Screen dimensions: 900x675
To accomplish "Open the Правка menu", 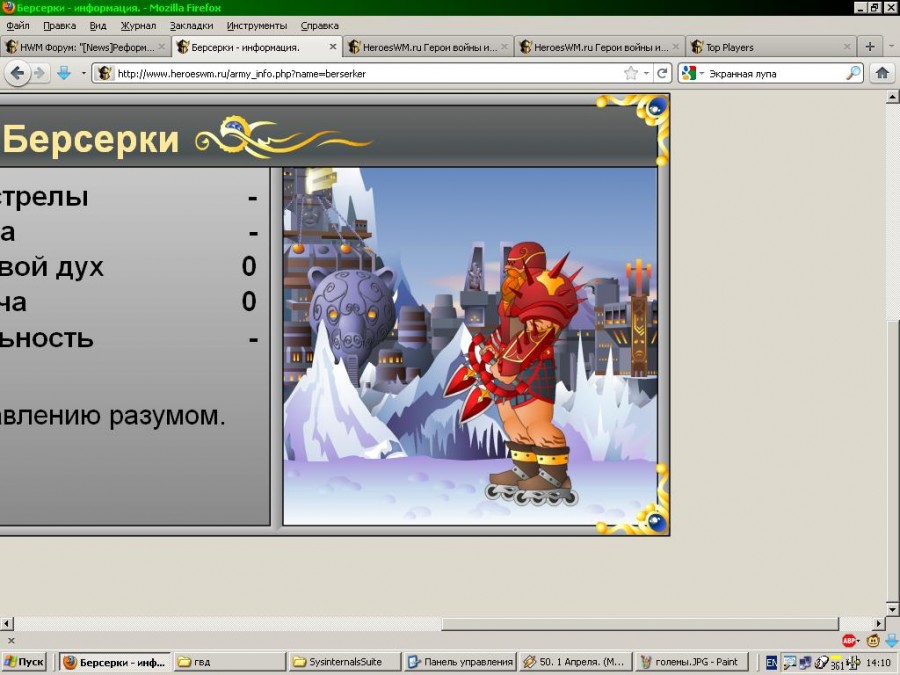I will point(59,26).
